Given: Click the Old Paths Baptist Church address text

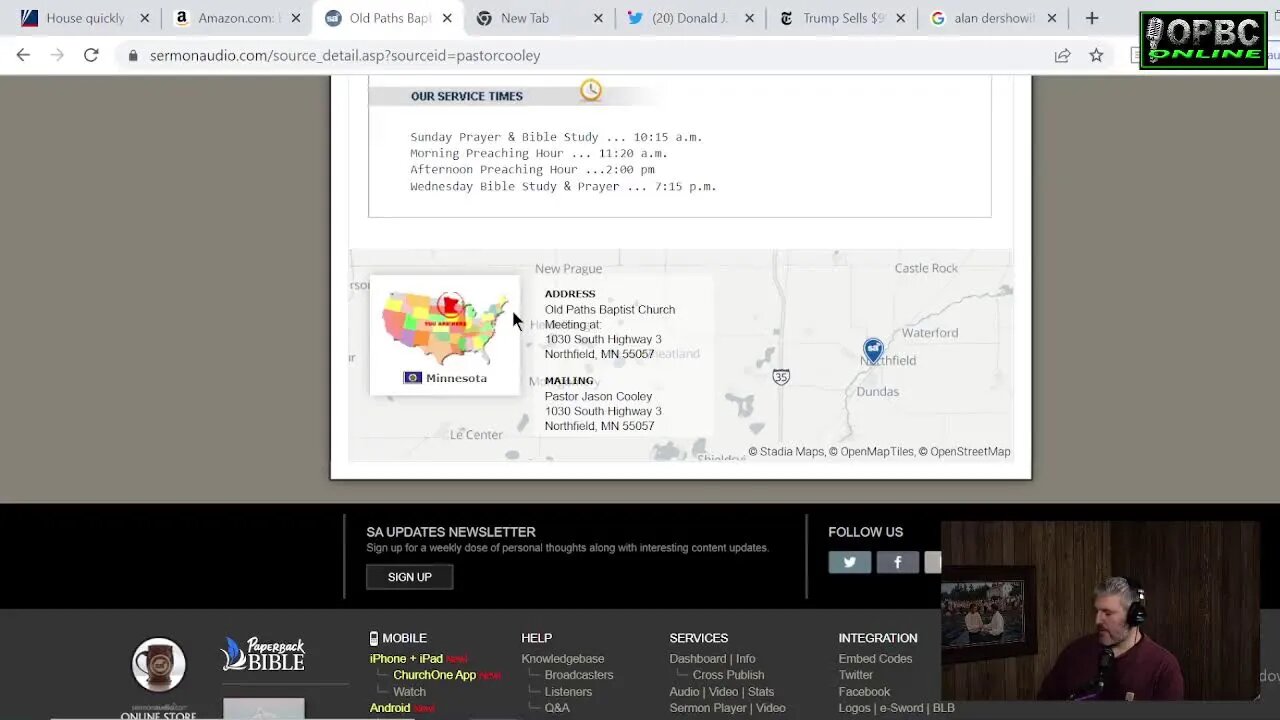Looking at the screenshot, I should pos(610,310).
